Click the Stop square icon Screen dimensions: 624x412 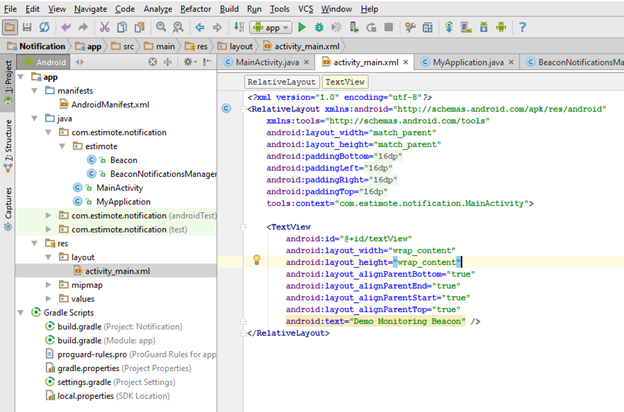click(x=389, y=27)
